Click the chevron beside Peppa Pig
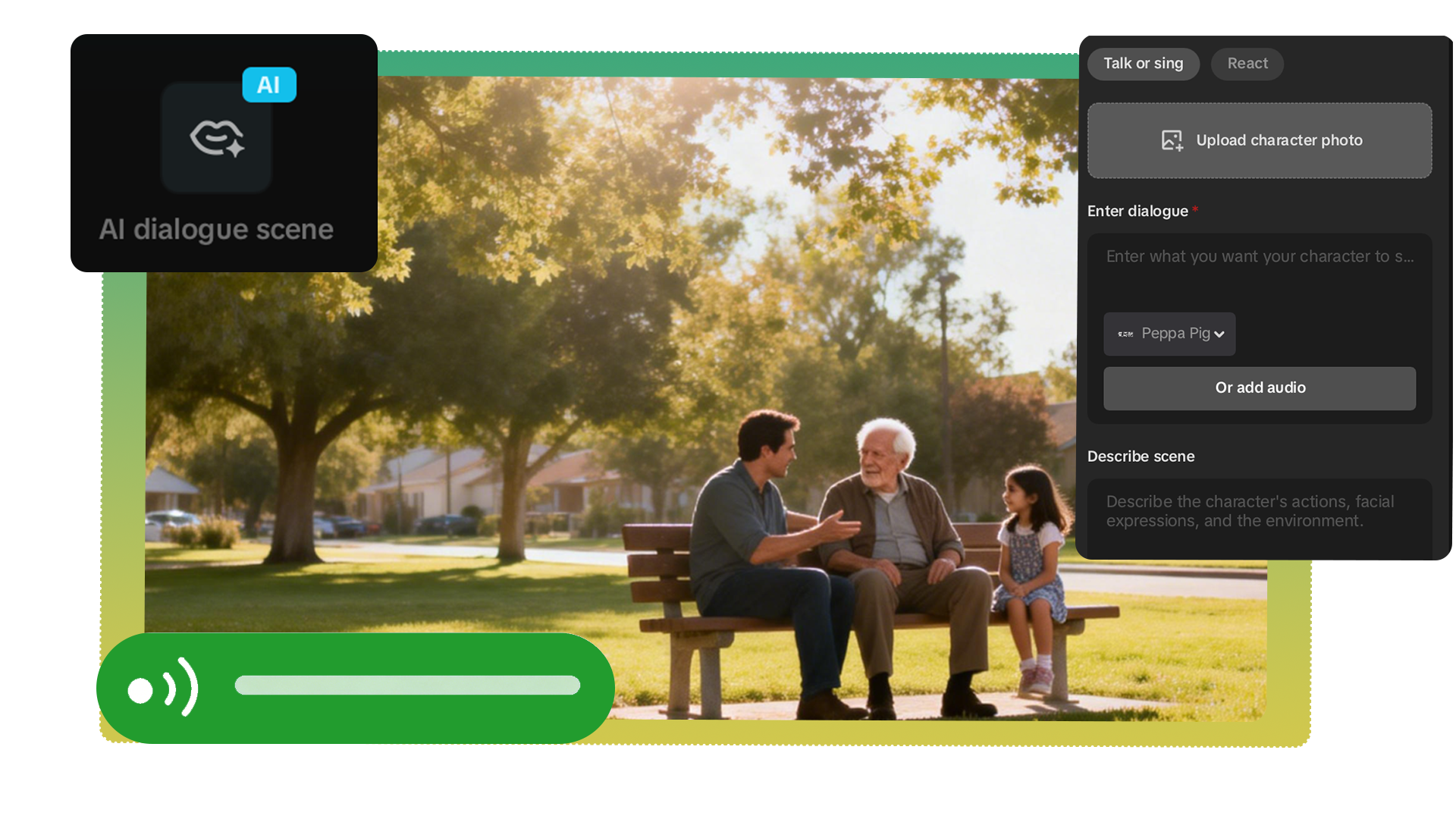The height and width of the screenshot is (819, 1456). click(x=1219, y=334)
